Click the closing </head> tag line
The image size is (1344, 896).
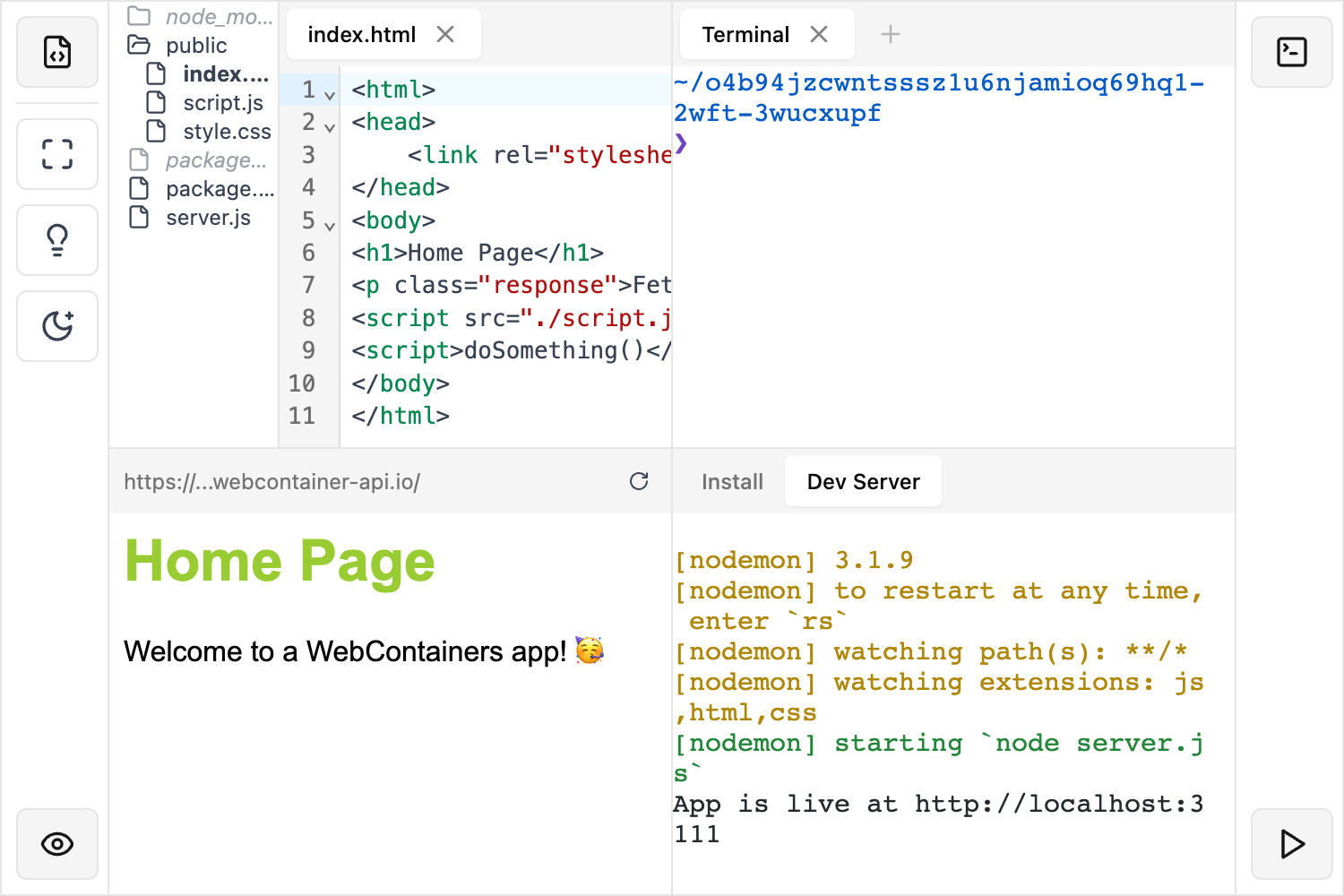click(x=401, y=187)
